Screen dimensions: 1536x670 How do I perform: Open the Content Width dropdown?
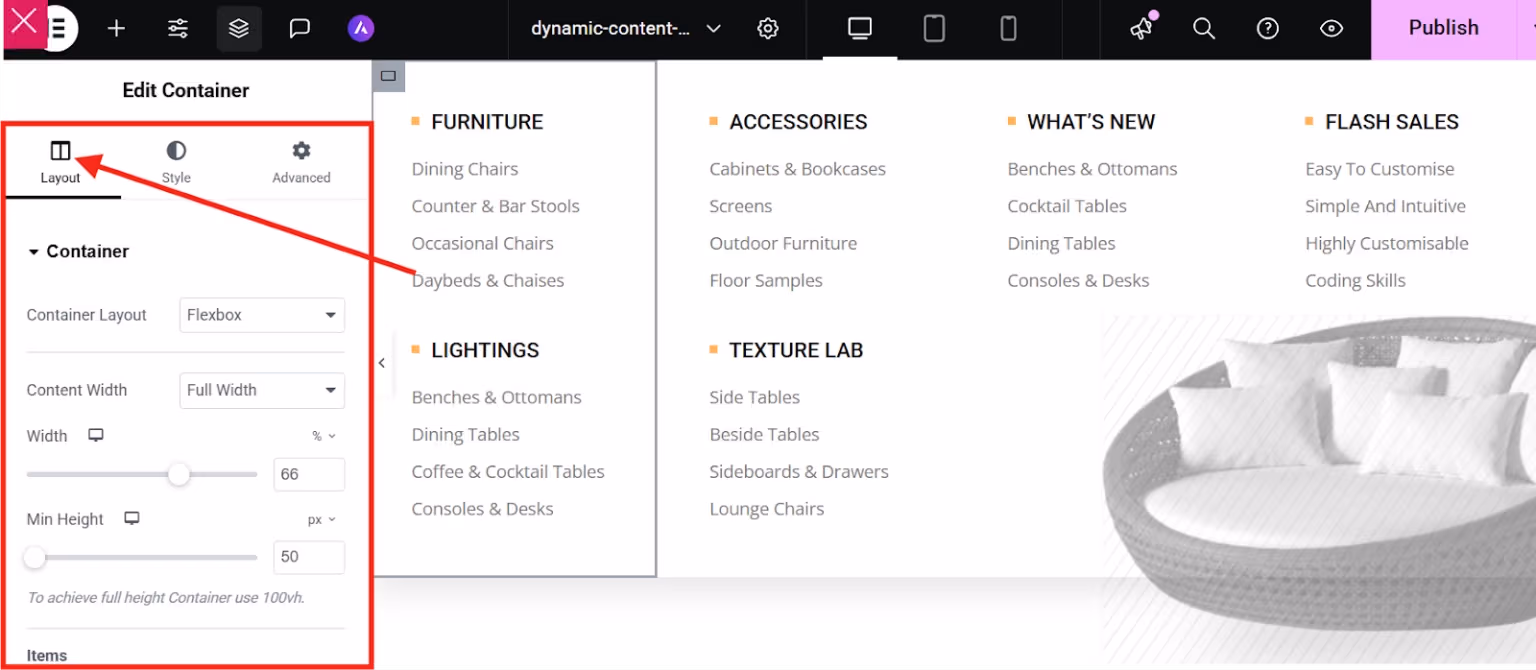(x=261, y=390)
